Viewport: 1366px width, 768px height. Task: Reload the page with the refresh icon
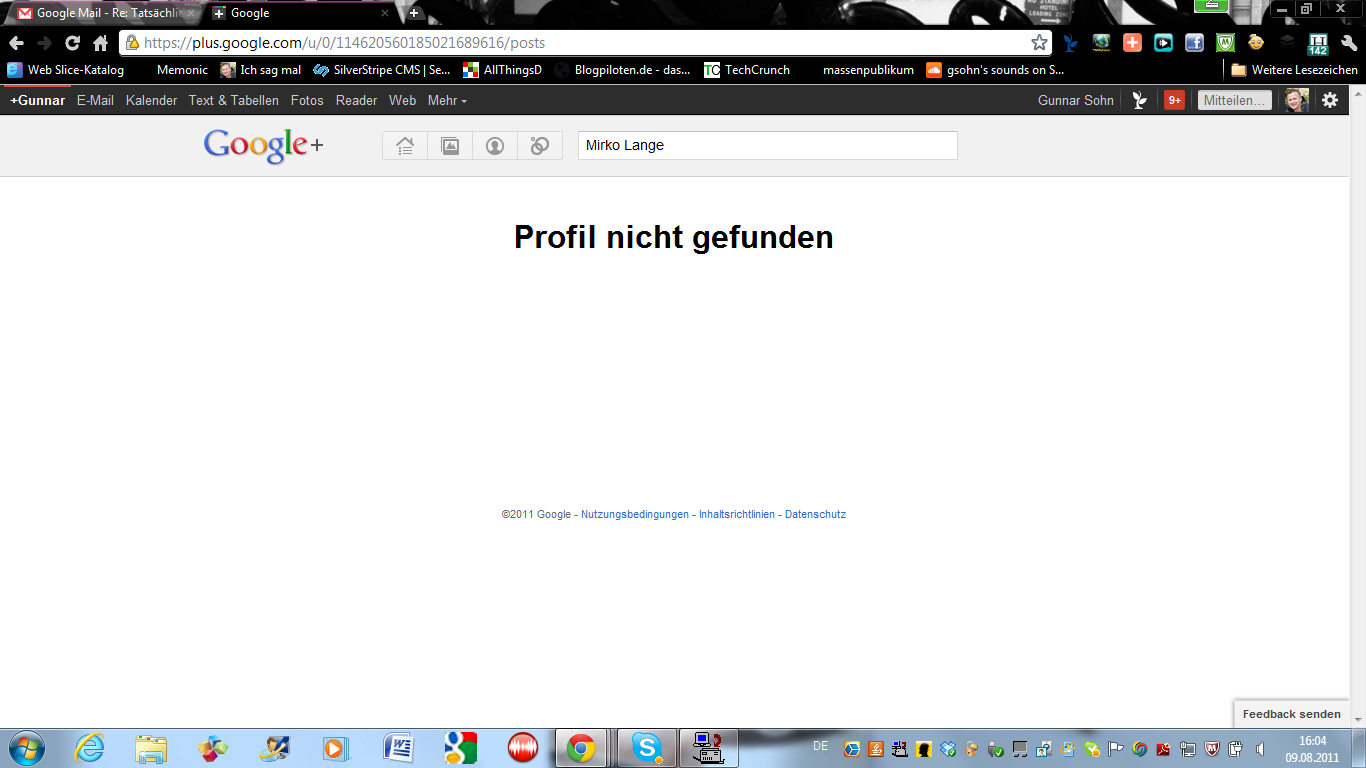pos(72,43)
